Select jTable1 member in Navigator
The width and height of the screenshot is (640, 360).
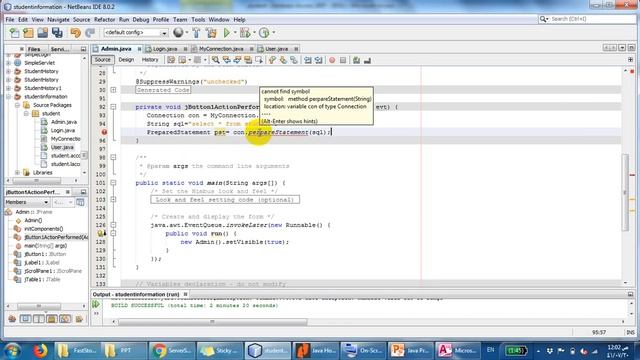[42, 280]
